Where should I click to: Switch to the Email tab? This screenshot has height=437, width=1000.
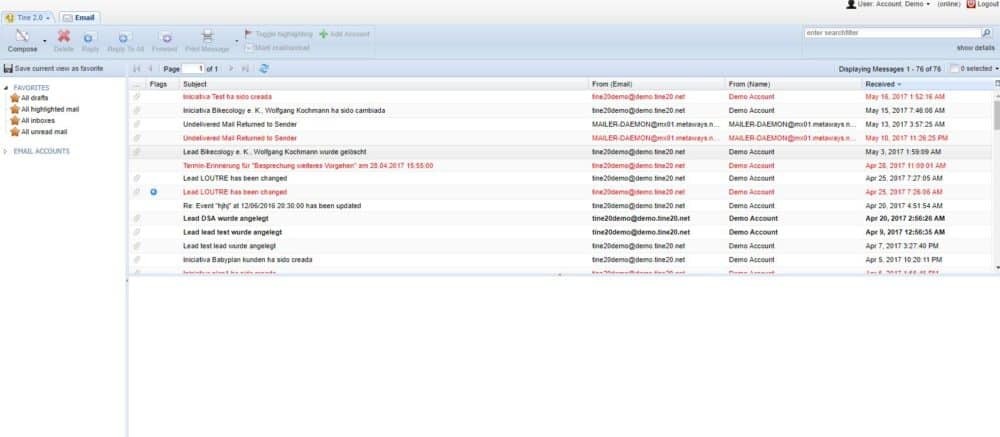(x=80, y=17)
